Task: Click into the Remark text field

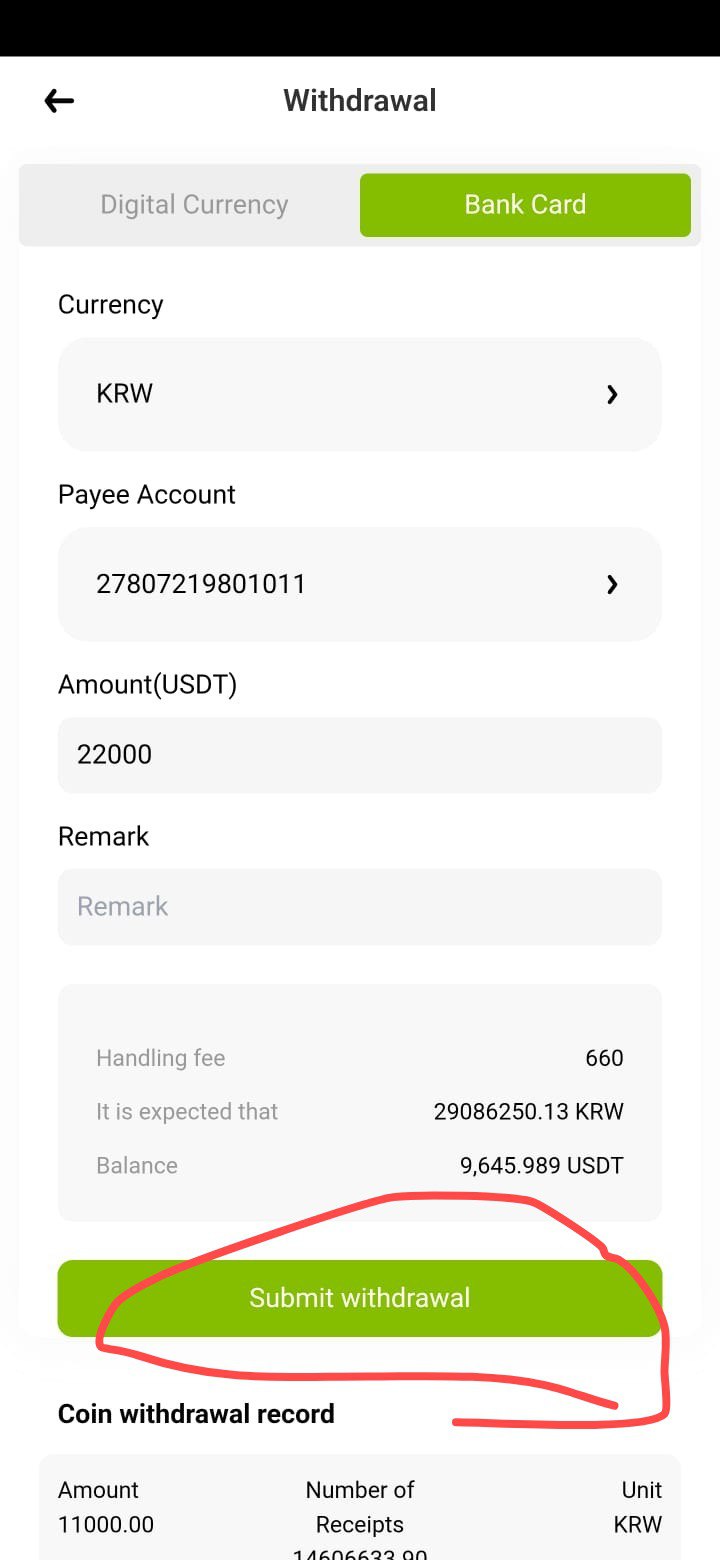Action: tap(360, 907)
